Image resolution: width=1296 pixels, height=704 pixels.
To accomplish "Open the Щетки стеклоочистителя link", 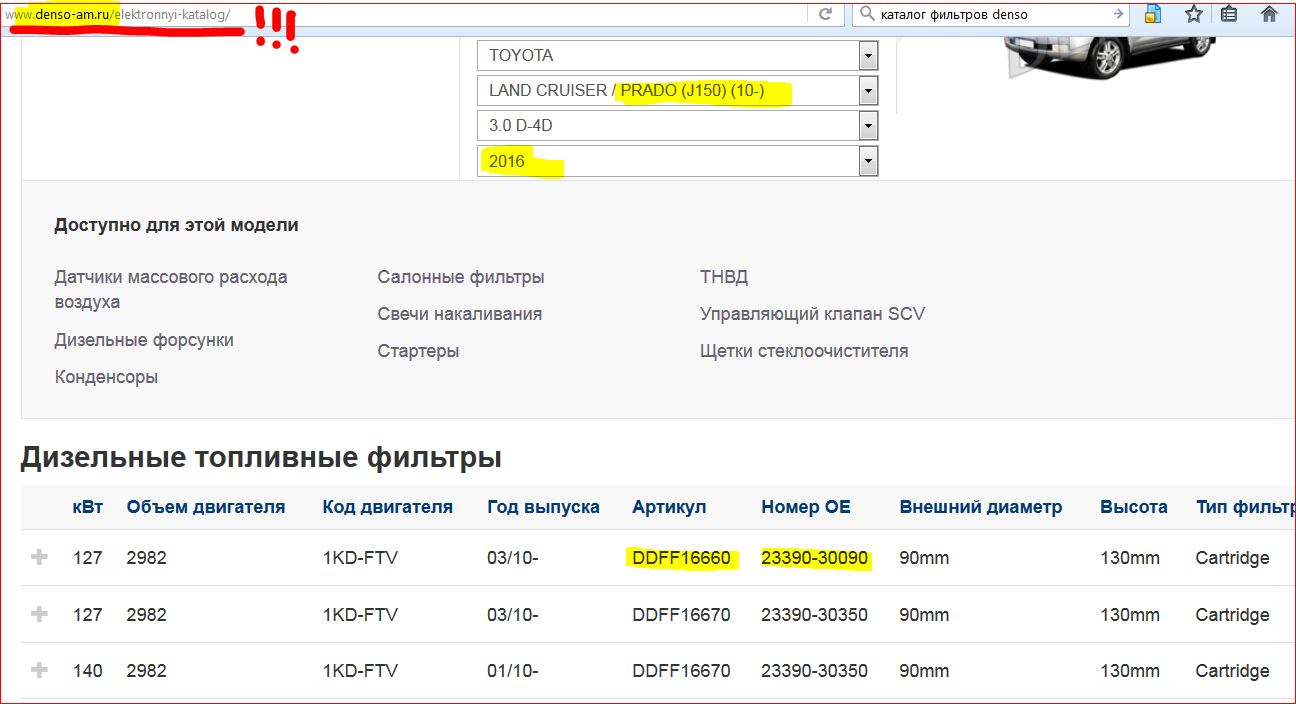I will coord(804,351).
